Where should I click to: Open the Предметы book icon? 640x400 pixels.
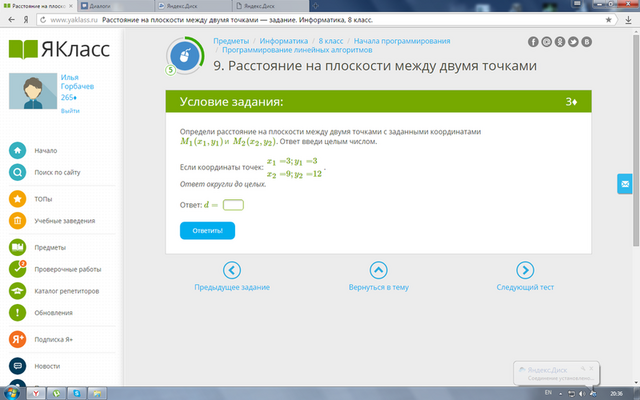(x=18, y=247)
